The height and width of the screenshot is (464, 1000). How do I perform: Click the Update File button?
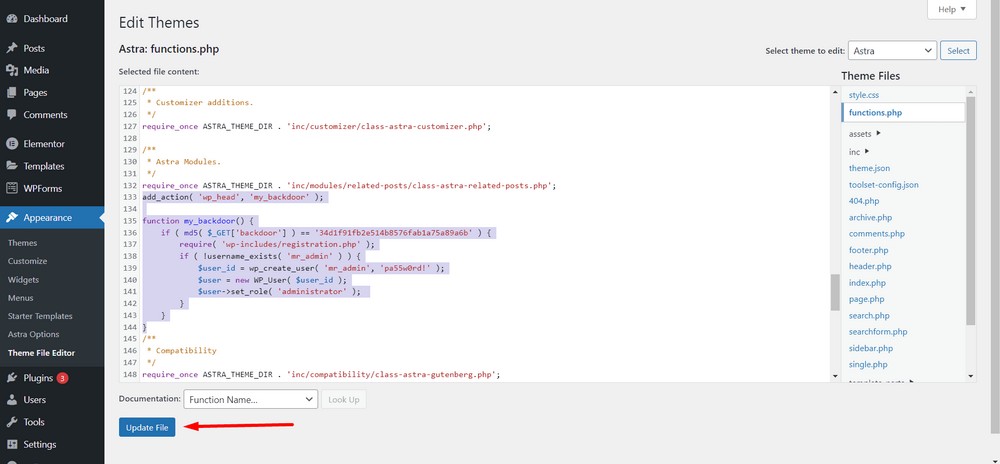(147, 428)
